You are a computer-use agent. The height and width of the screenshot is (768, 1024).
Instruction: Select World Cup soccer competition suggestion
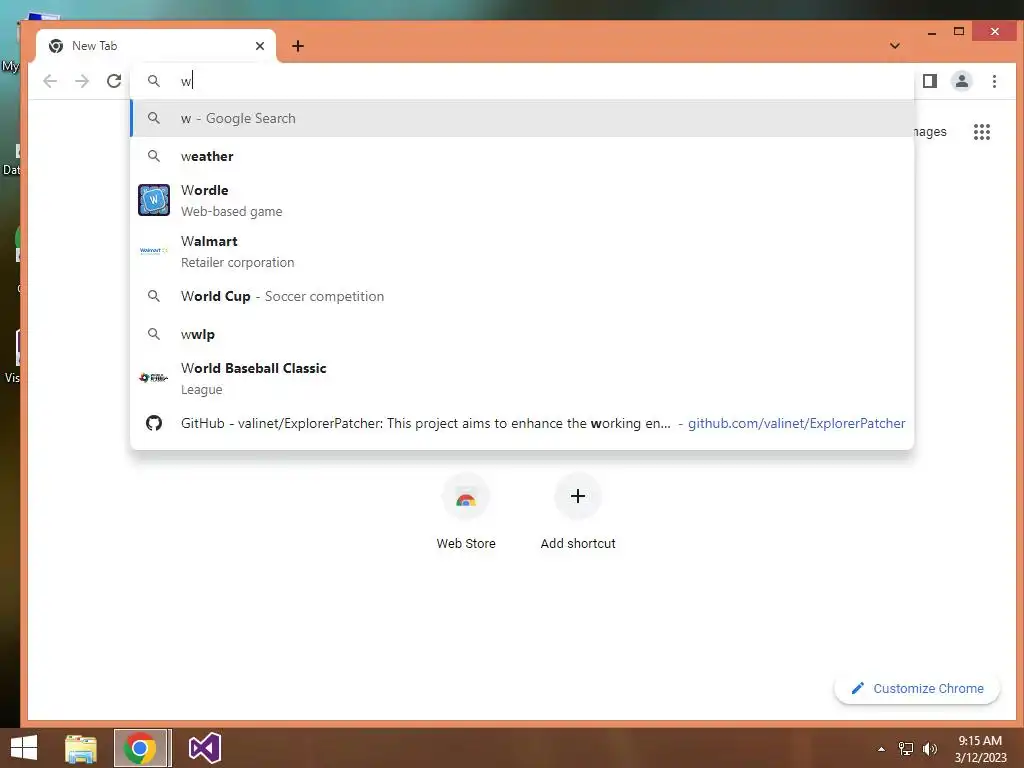(x=522, y=296)
